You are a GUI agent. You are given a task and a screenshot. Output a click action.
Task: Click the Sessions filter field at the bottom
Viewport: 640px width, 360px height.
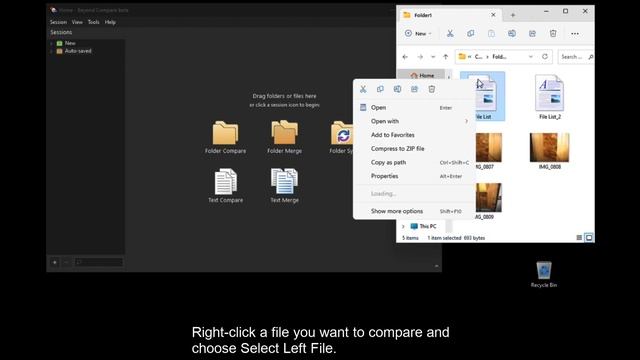click(99, 262)
